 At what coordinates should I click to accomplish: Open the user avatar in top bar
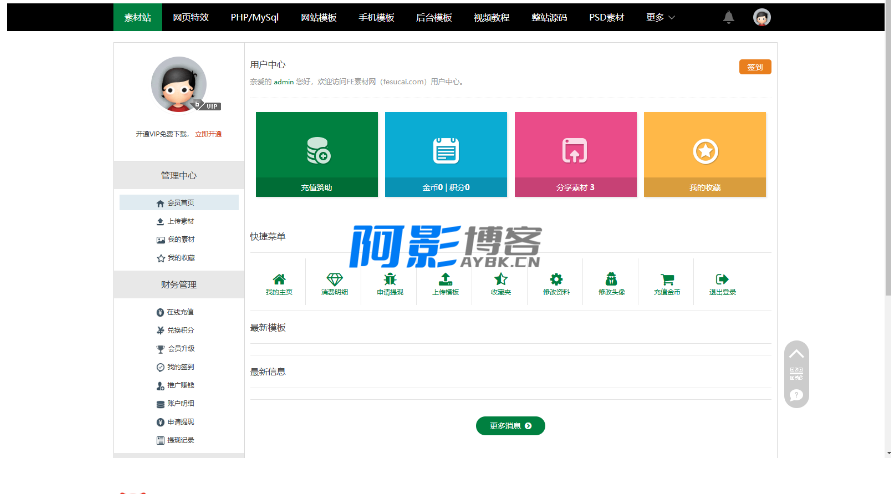762,17
